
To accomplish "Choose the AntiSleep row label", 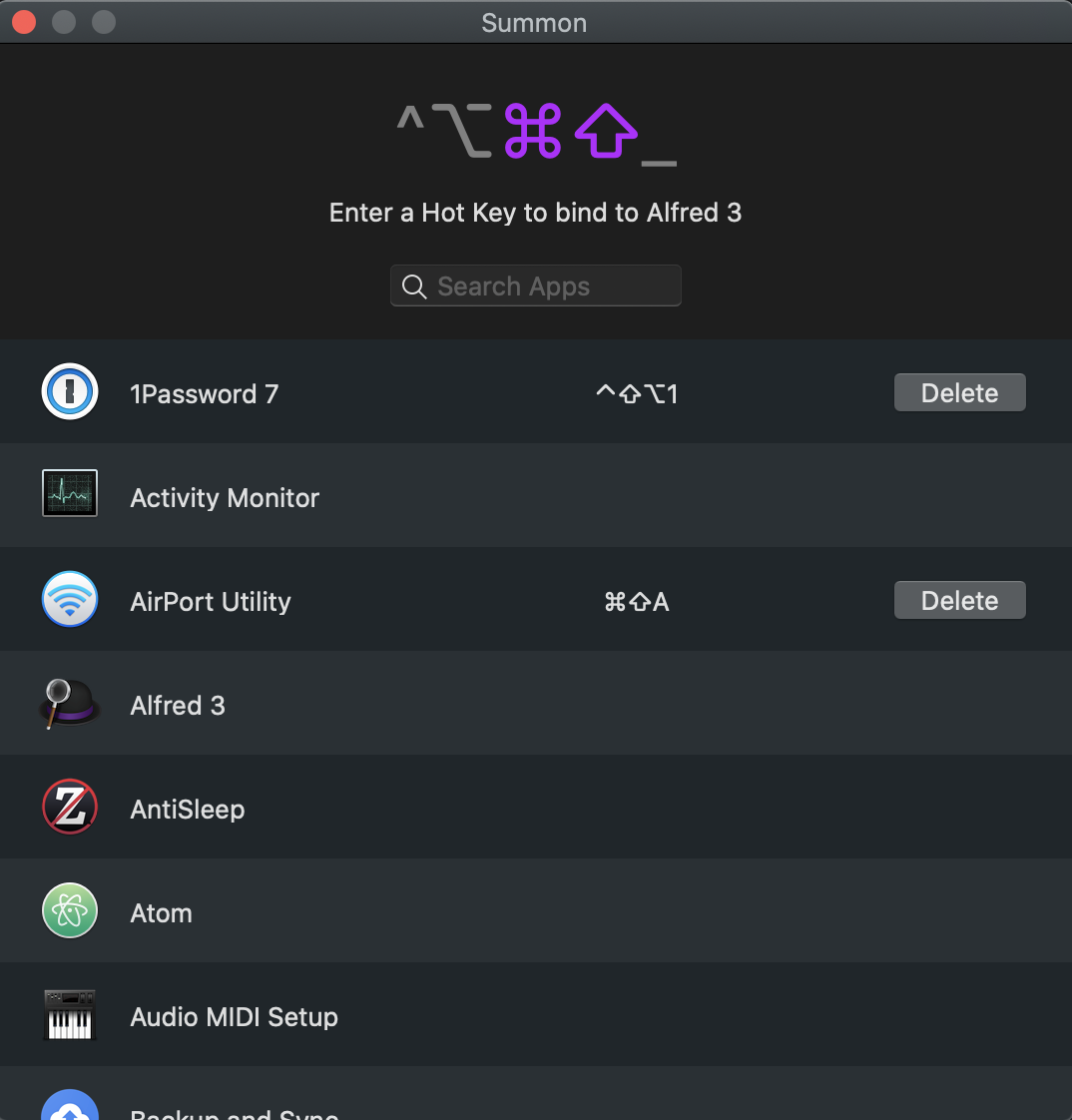I will click(x=188, y=810).
